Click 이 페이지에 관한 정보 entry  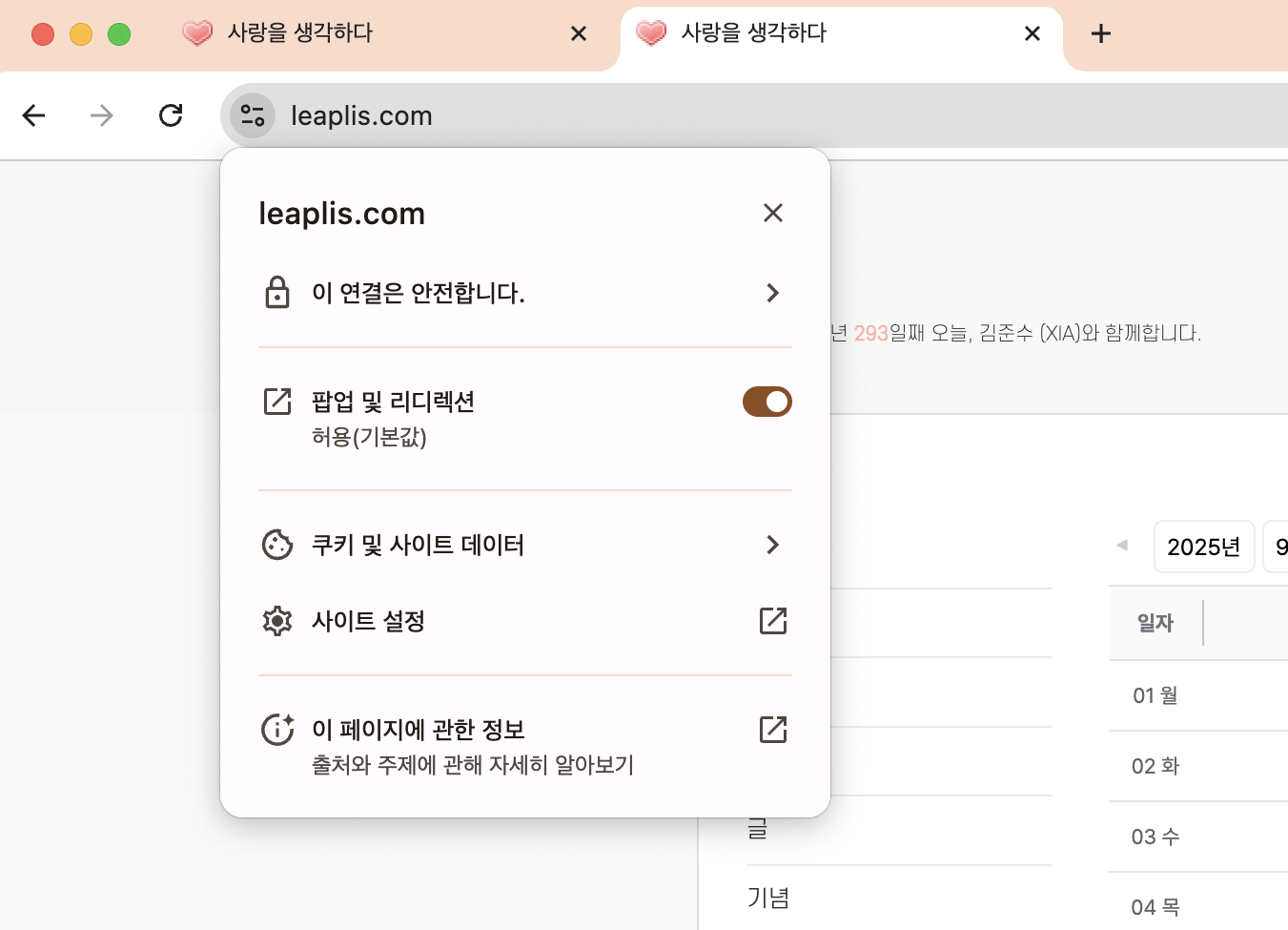pos(419,730)
